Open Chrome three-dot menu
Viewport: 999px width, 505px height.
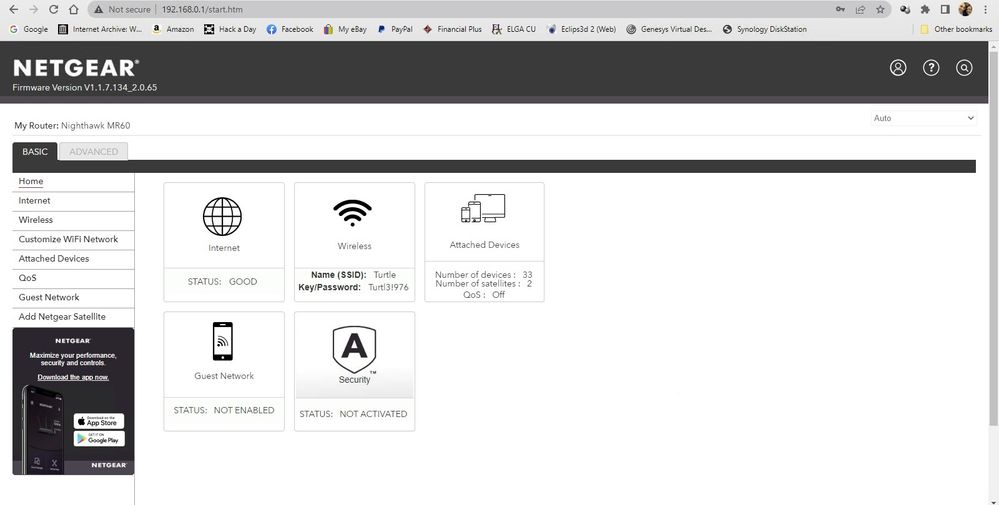(986, 10)
